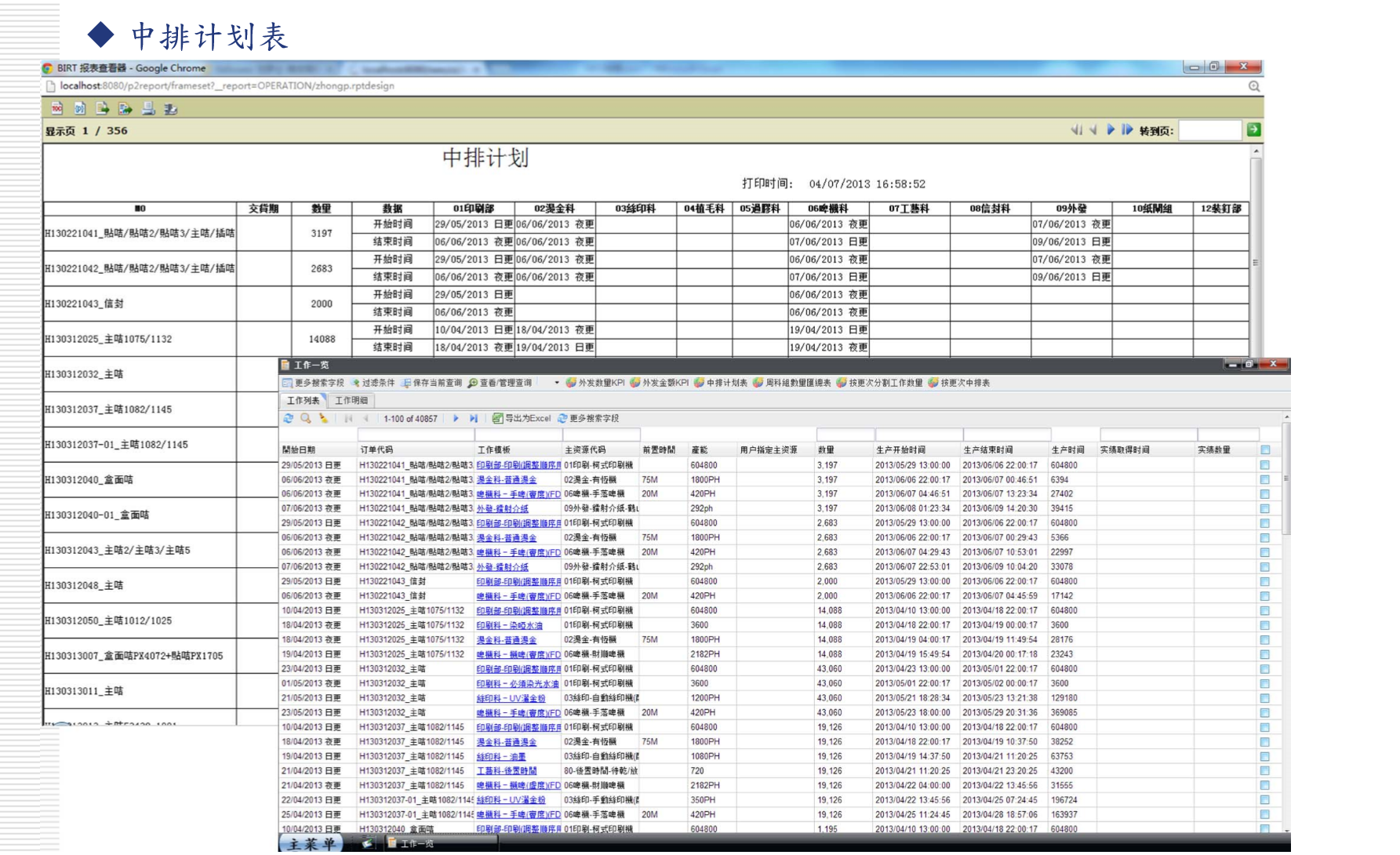
Task: Click the magnifier search icon in work list
Action: [x=306, y=419]
